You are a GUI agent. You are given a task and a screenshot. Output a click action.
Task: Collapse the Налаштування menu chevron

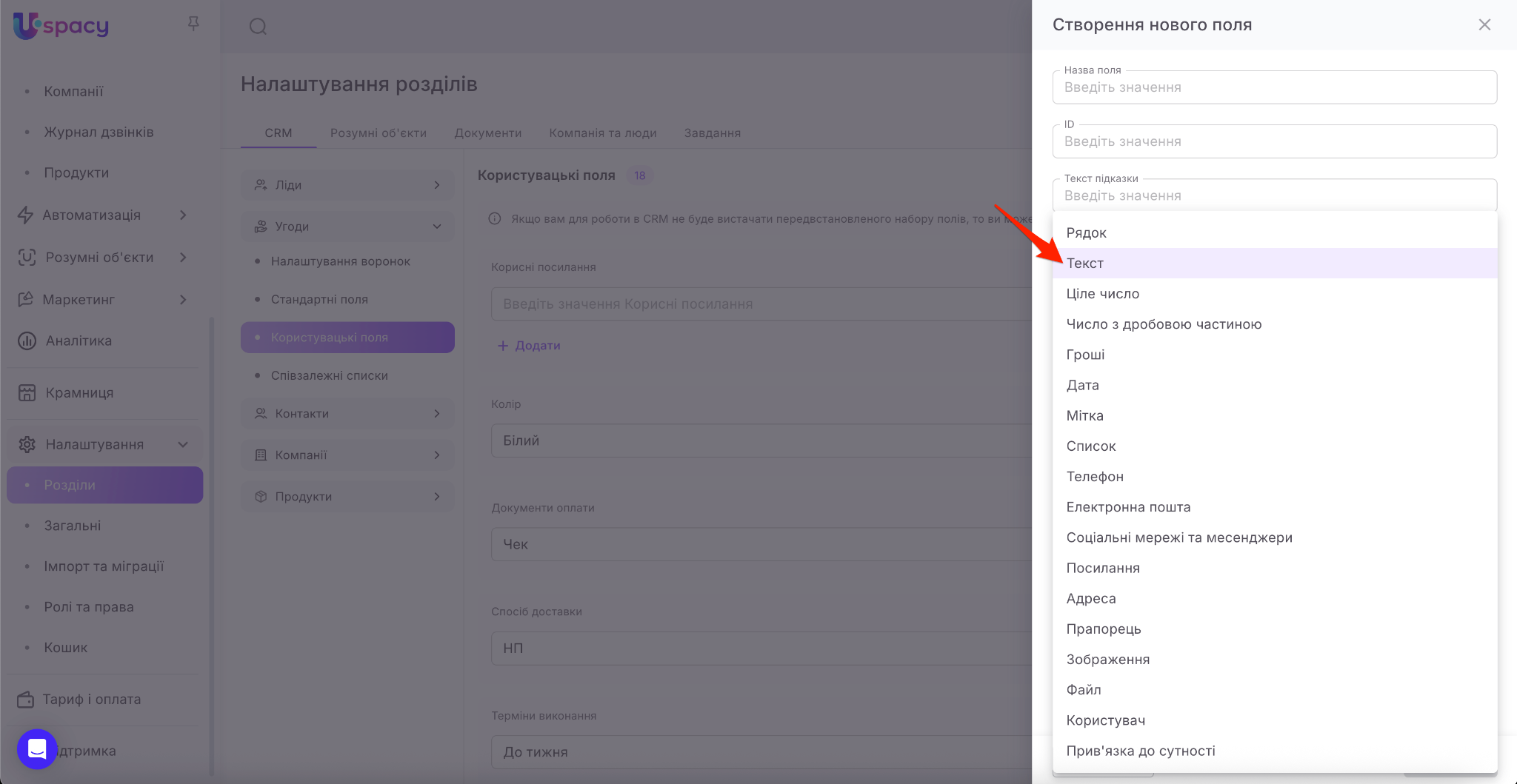[183, 444]
